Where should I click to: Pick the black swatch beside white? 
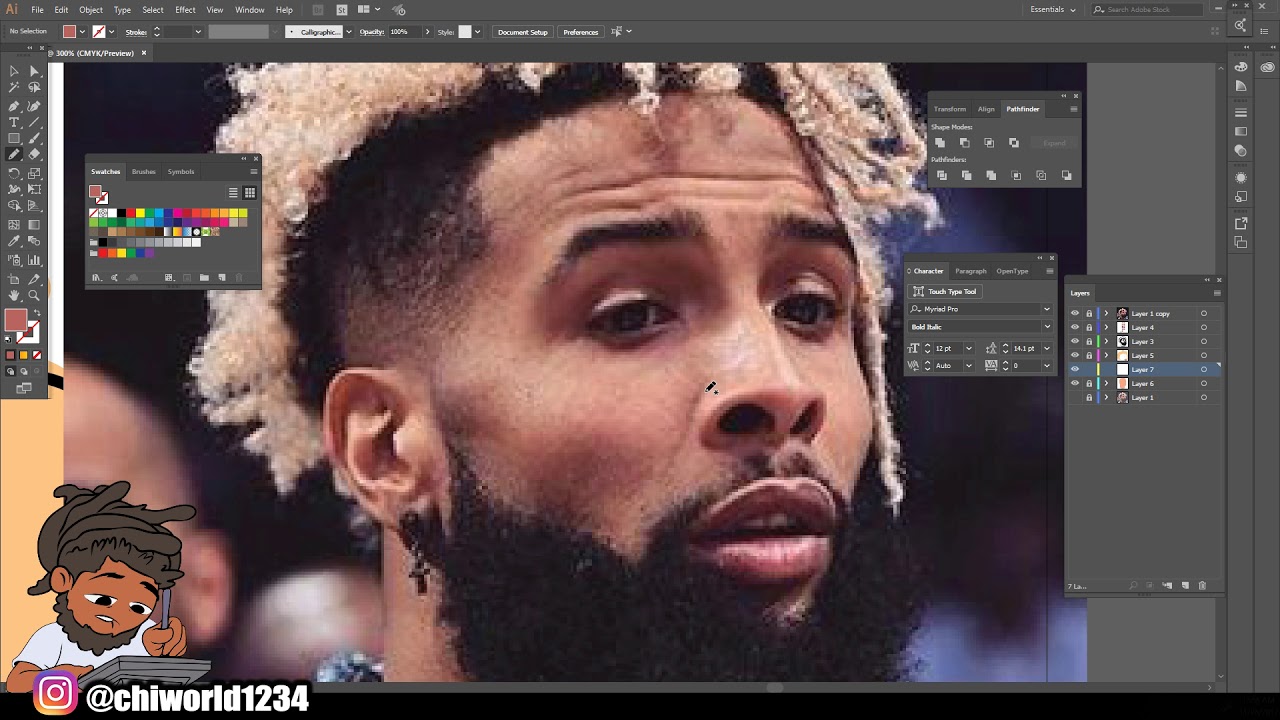[x=121, y=212]
